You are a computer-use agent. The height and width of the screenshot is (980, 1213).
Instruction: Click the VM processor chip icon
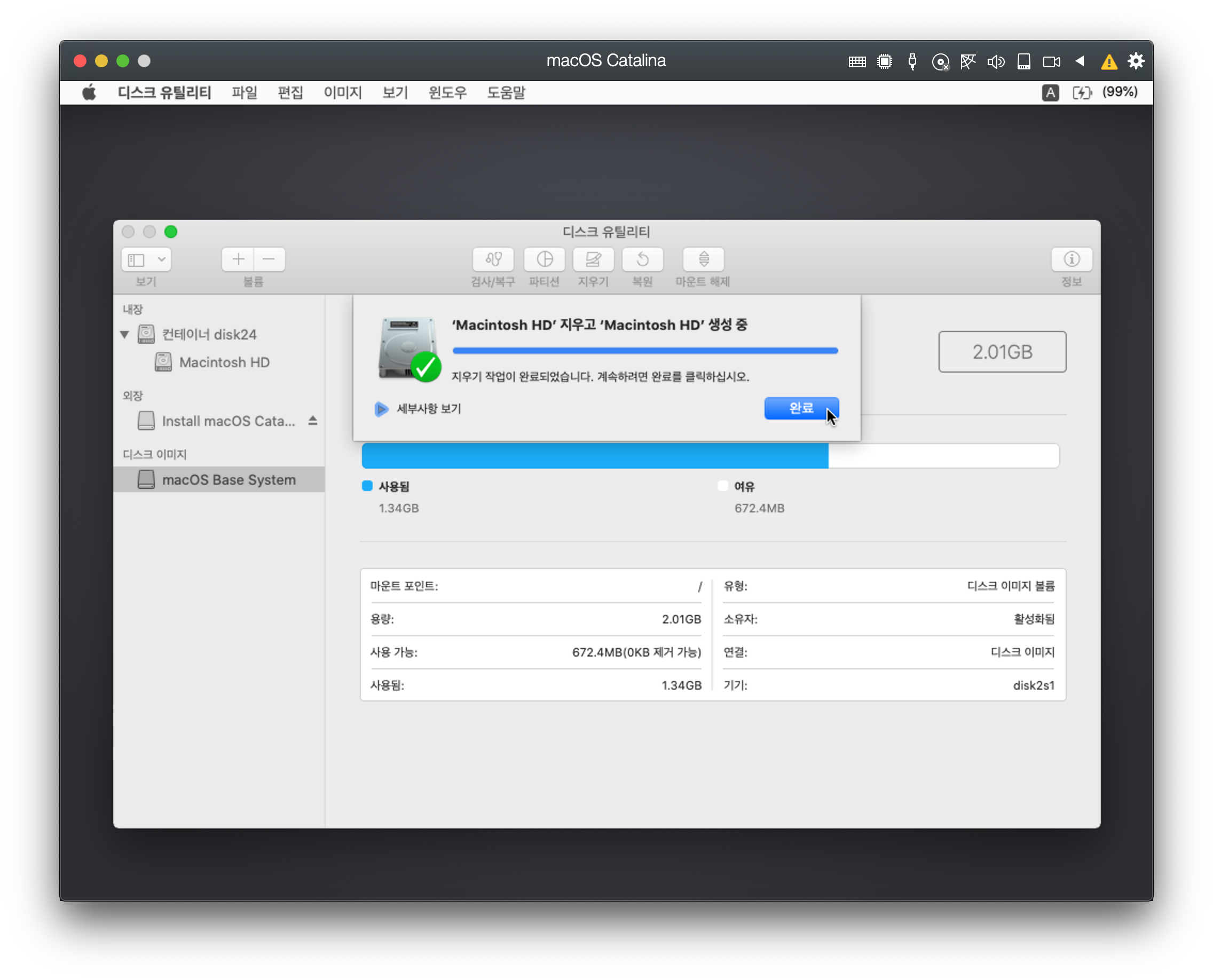point(885,61)
